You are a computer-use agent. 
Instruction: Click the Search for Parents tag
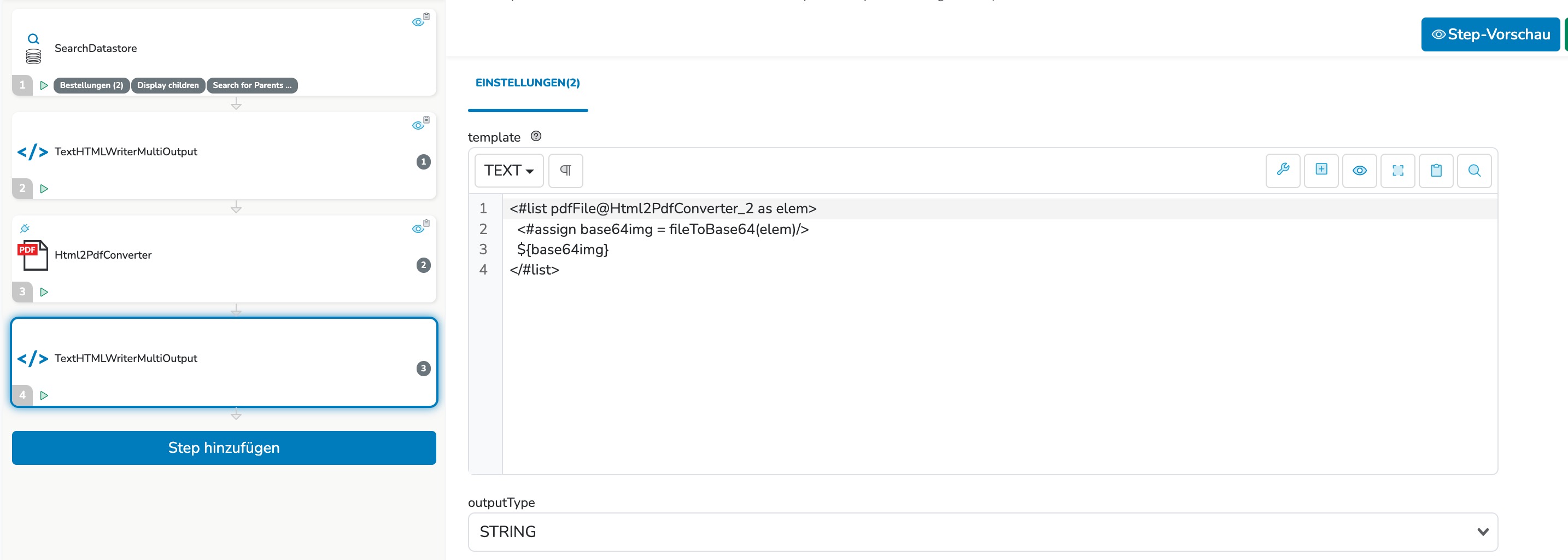252,85
